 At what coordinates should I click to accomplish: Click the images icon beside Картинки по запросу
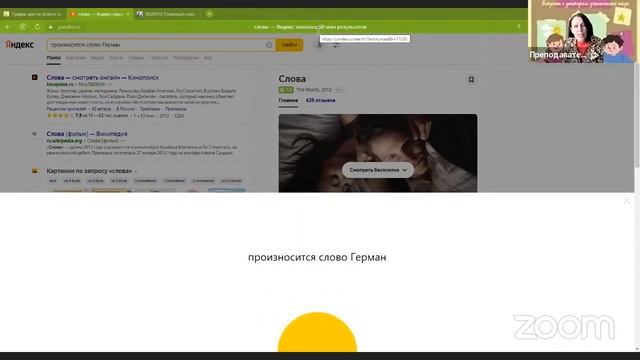click(x=35, y=171)
